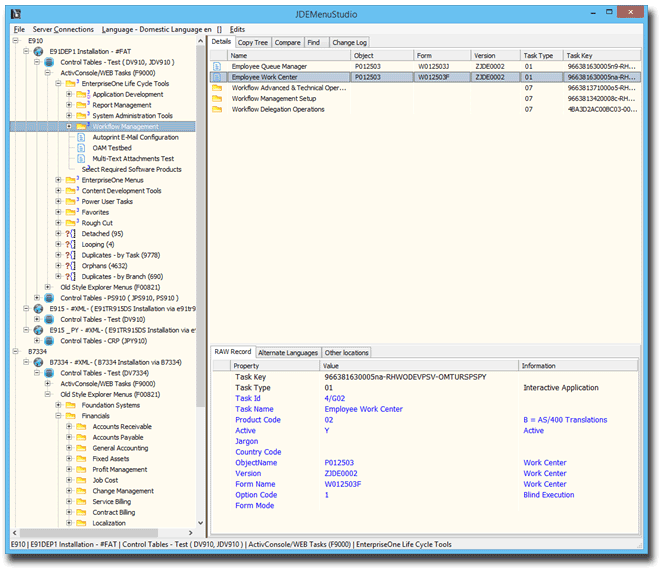Expand the Control Tables - CRP (JPY910) node
Viewport: 663px width, 569px height.
click(37, 341)
